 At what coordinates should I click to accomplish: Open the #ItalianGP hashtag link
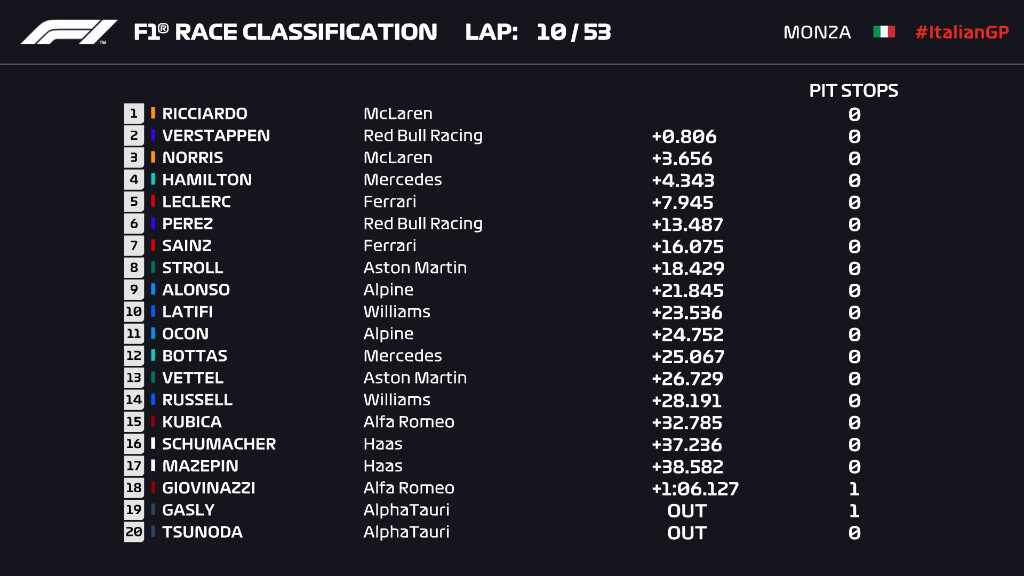961,32
